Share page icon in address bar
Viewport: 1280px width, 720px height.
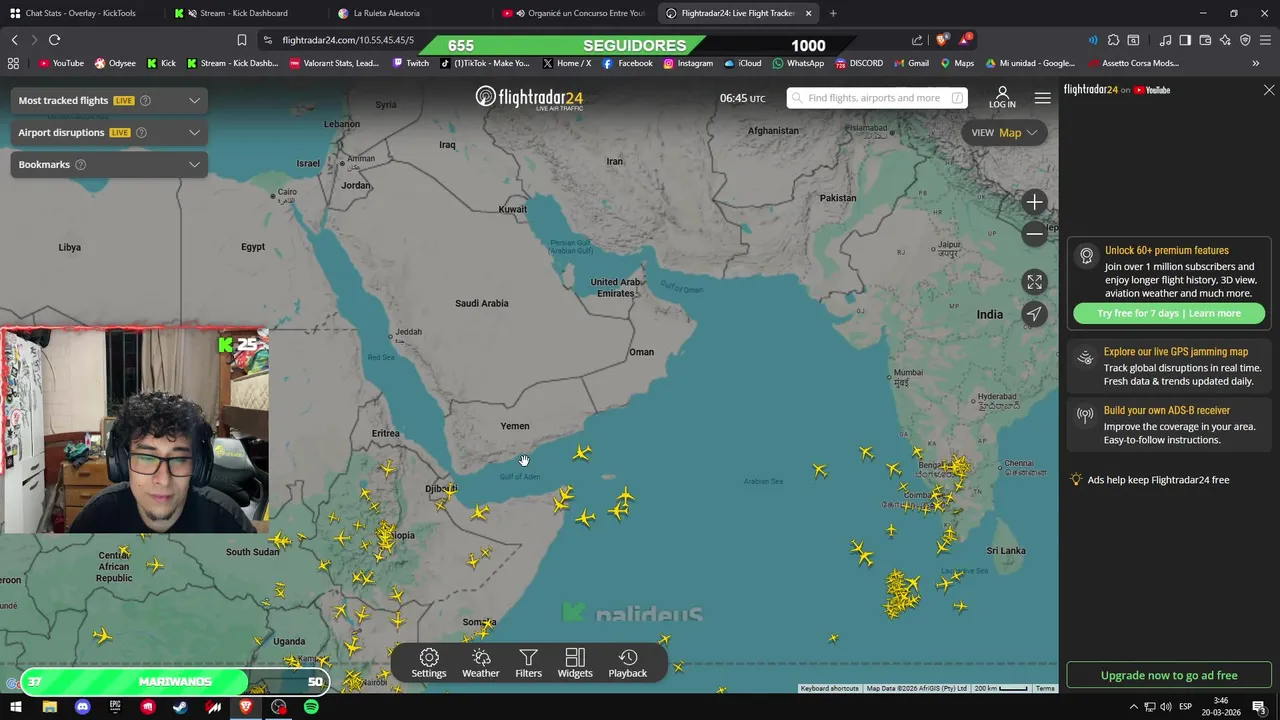917,40
